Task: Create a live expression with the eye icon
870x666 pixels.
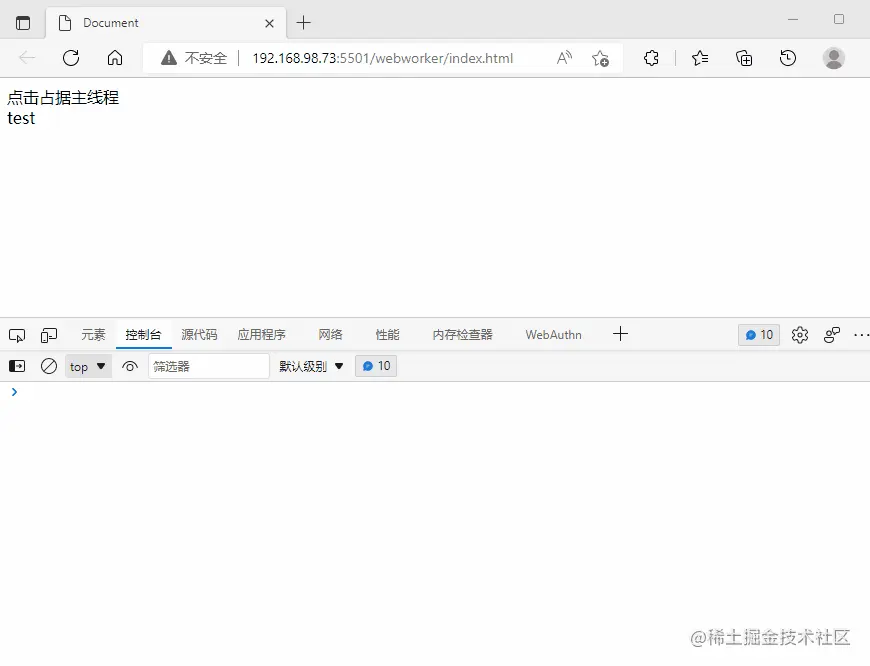Action: tap(129, 366)
